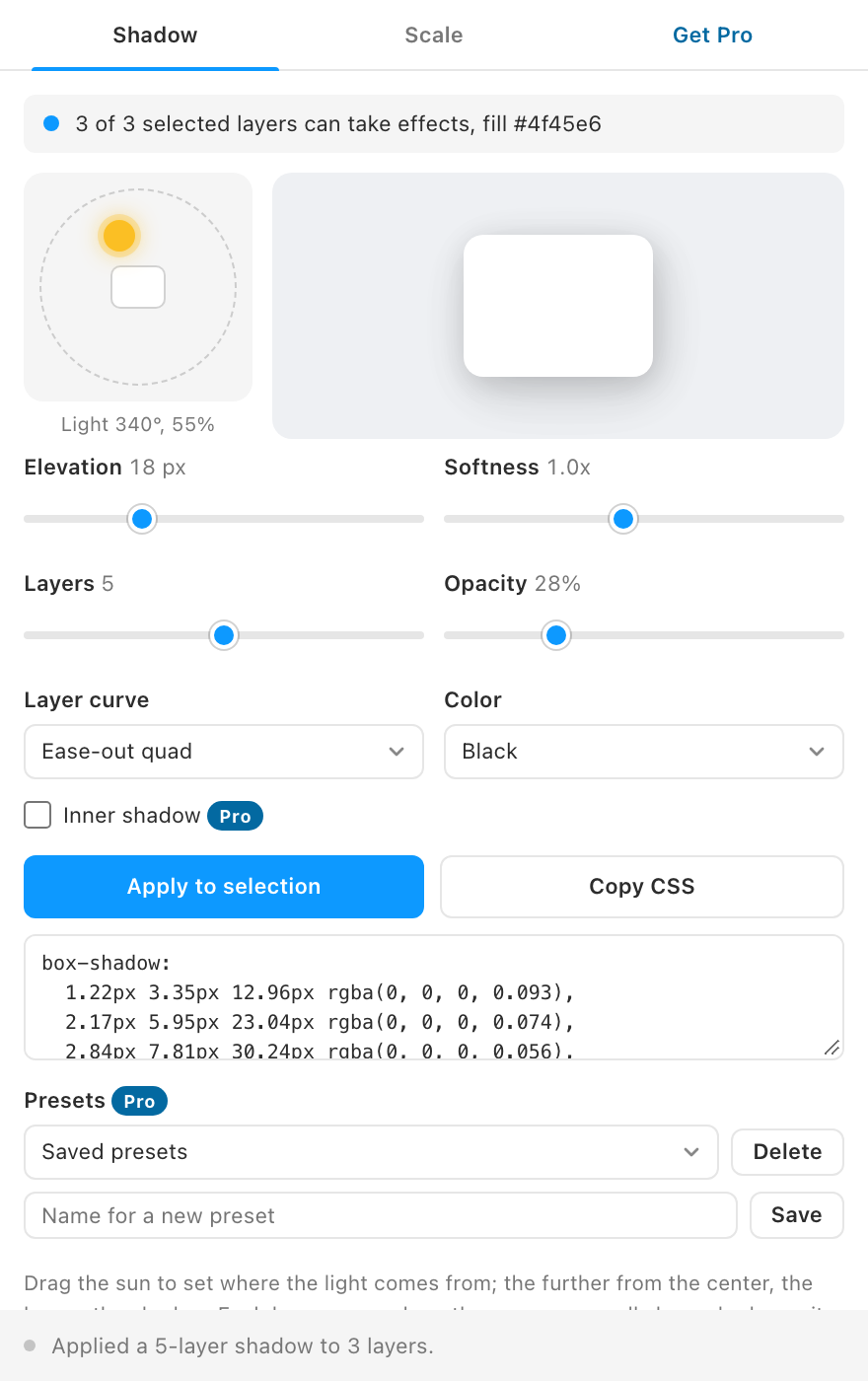The width and height of the screenshot is (868, 1381).
Task: Click the small box in light dial
Action: click(x=138, y=287)
